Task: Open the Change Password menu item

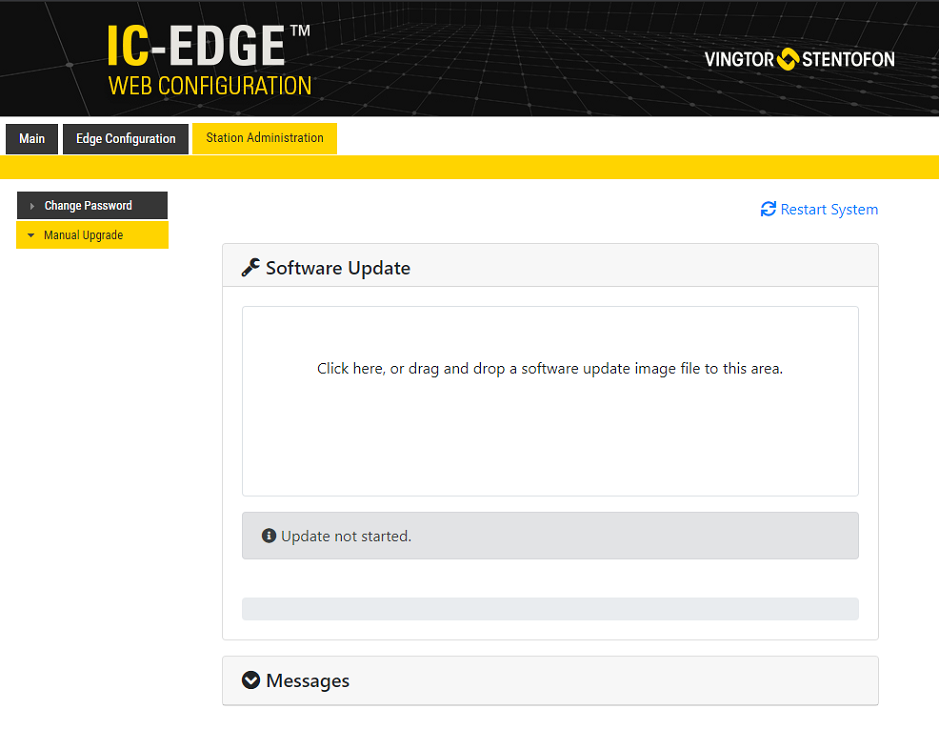Action: (88, 206)
